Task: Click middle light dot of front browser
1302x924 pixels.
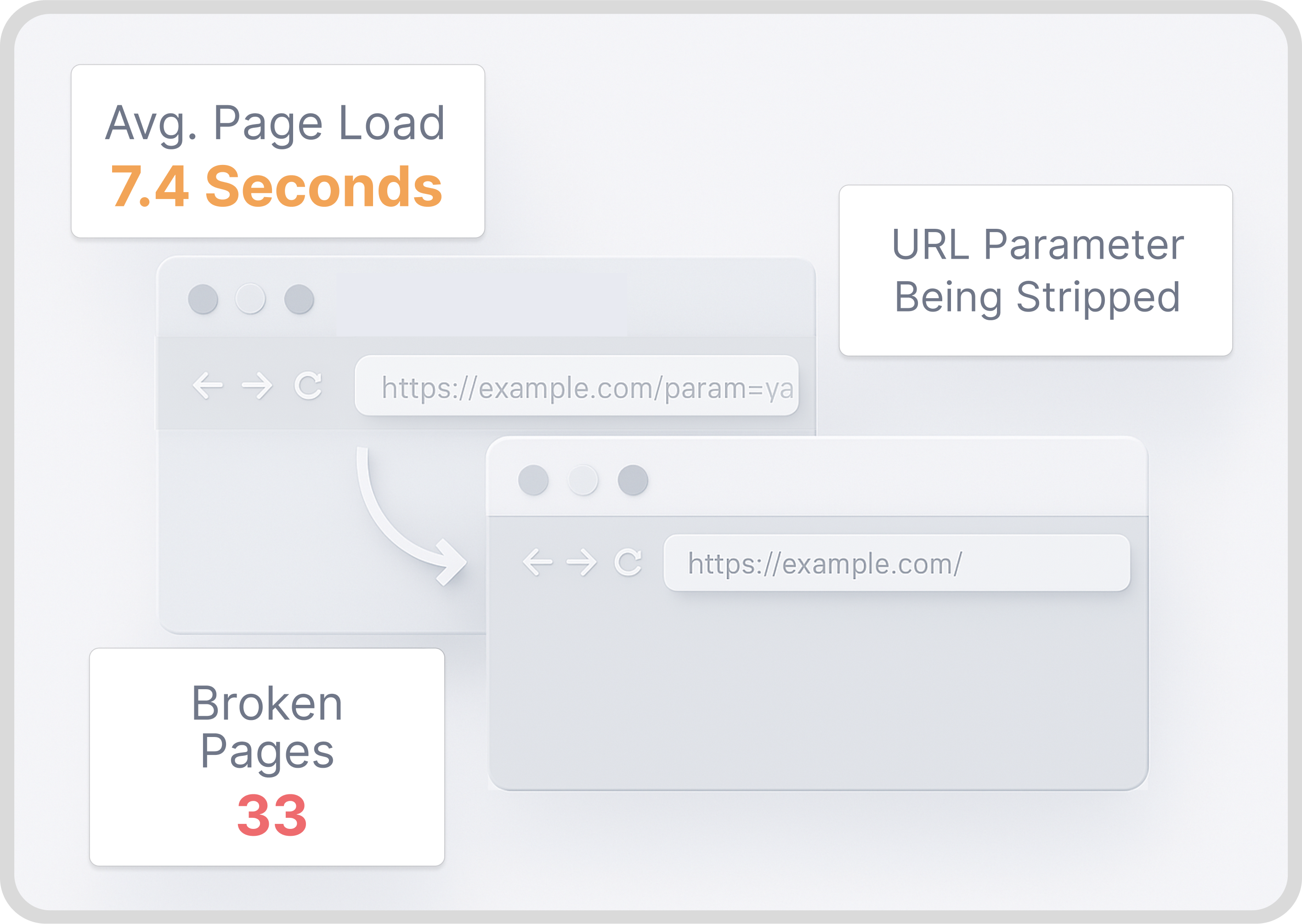Action: click(583, 480)
